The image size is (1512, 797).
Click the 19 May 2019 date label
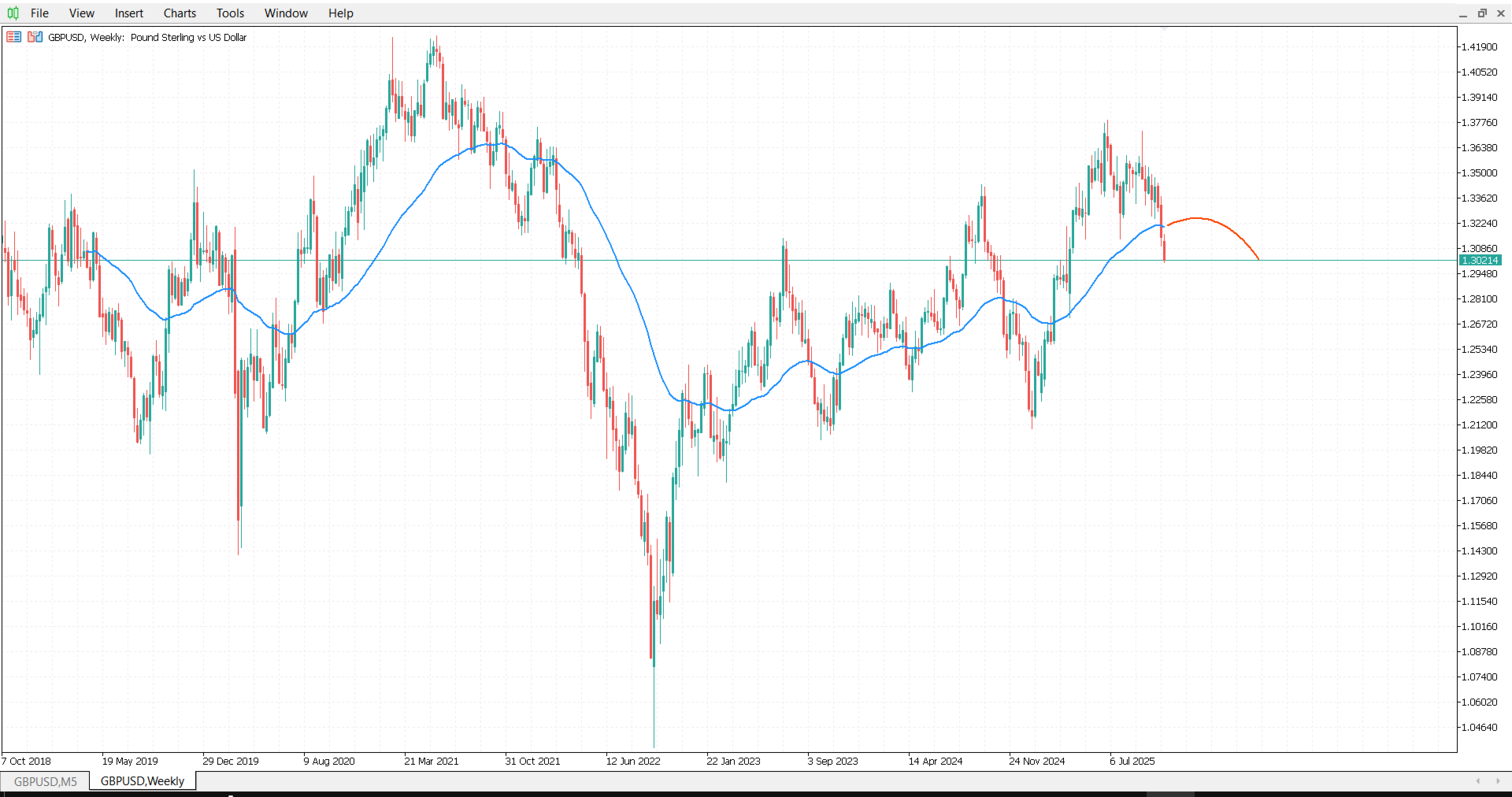(x=130, y=762)
